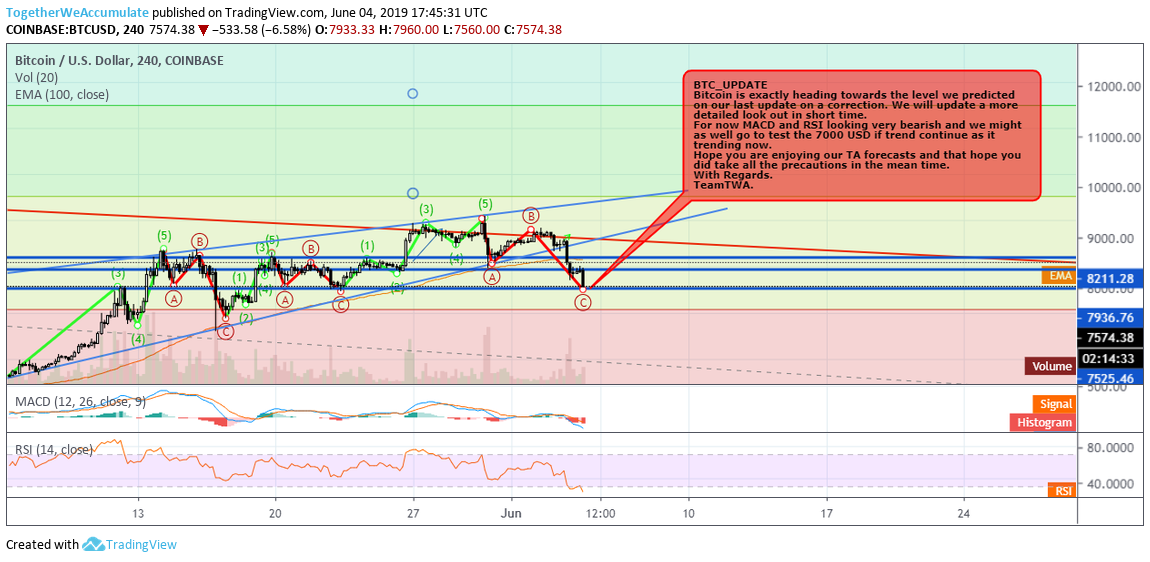Click the red Histogram tag in the MACD pane

tap(1043, 422)
